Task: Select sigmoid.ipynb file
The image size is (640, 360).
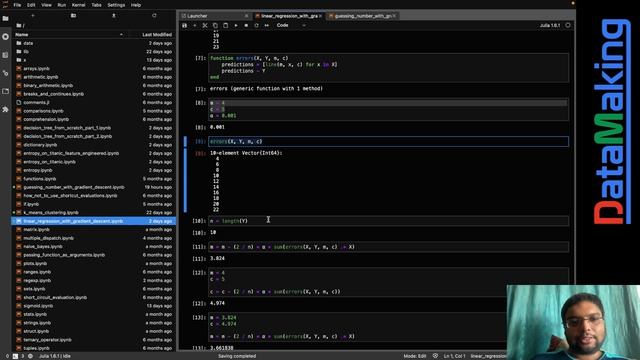Action: click(94, 306)
